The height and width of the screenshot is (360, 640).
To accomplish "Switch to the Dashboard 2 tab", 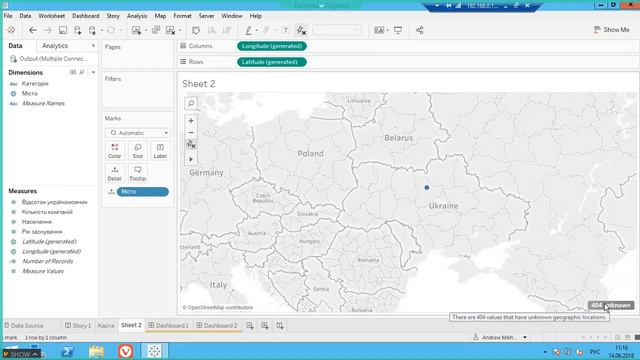I will click(217, 326).
